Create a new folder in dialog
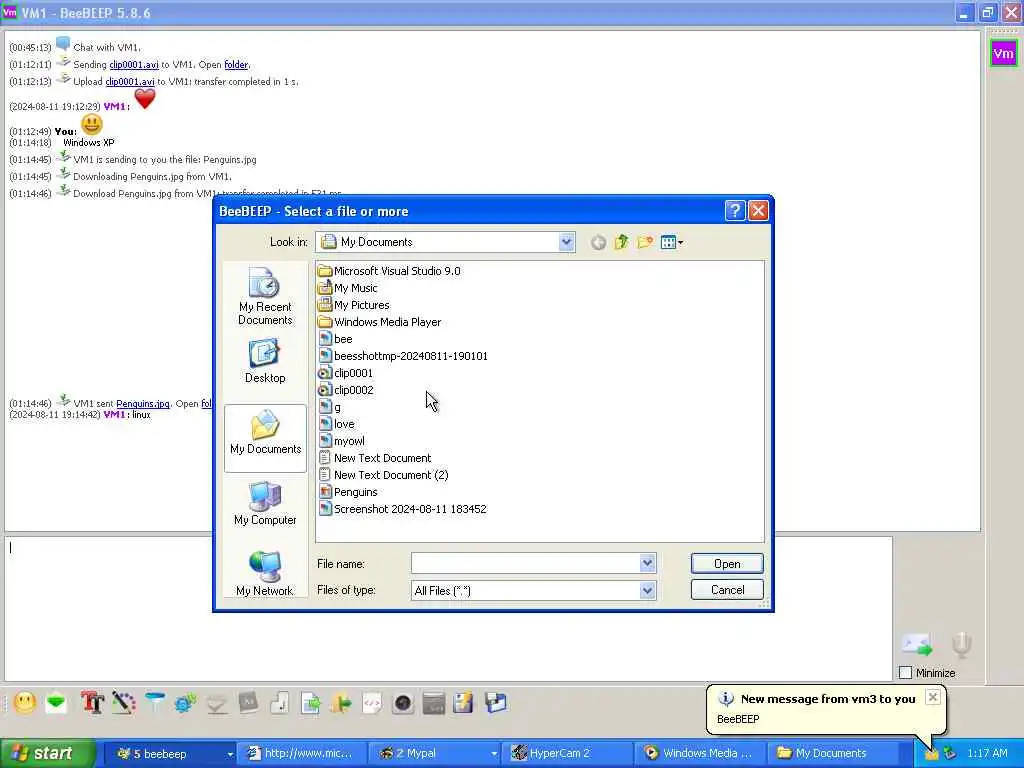Screen dimensions: 1024x768 (x=645, y=242)
